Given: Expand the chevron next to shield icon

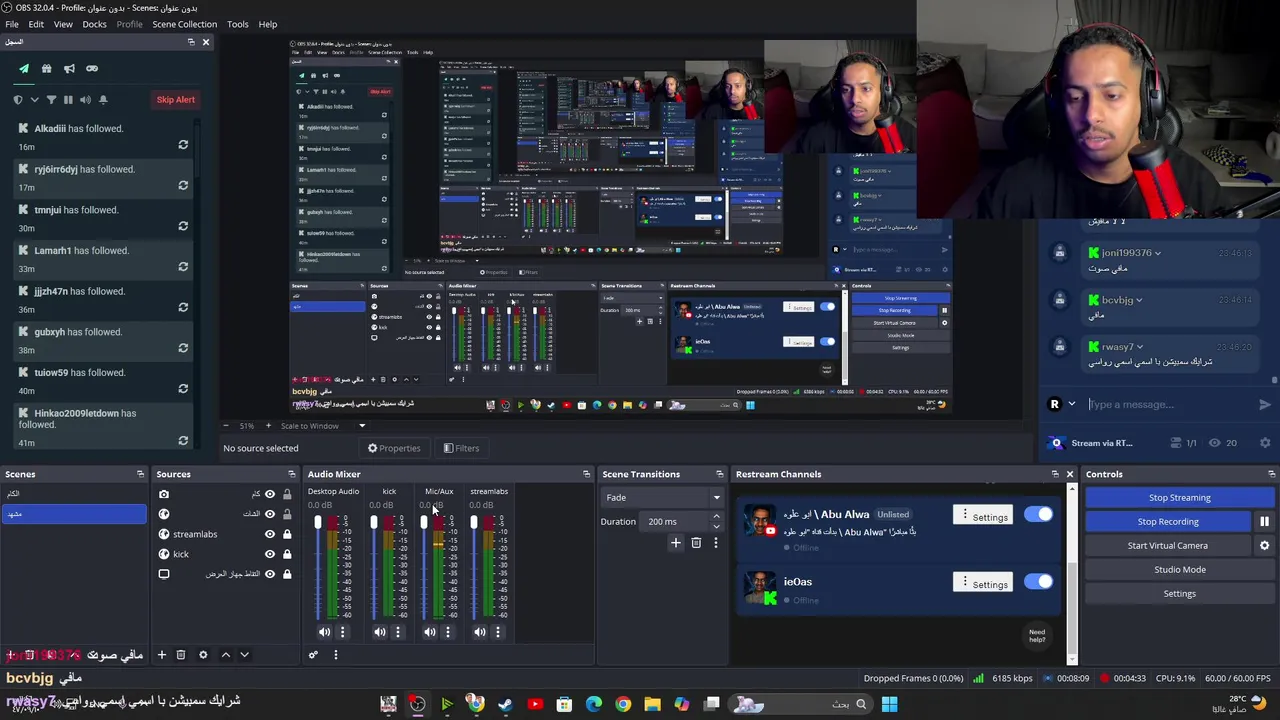Looking at the screenshot, I should point(34,100).
